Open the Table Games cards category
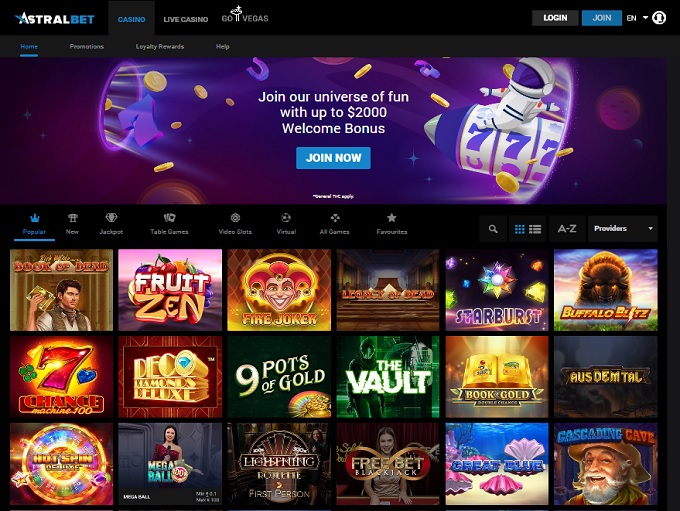 169,224
